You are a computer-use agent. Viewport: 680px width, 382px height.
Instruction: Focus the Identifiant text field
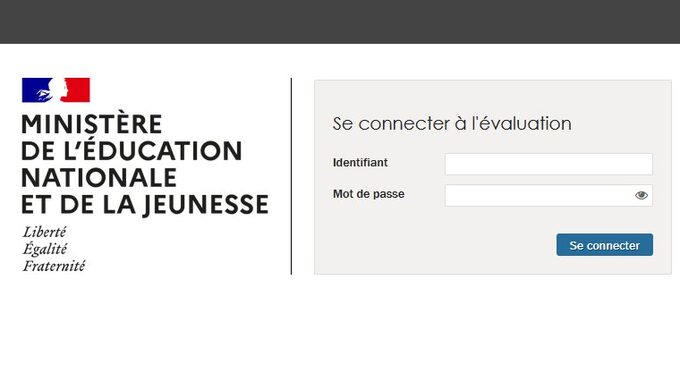point(549,164)
